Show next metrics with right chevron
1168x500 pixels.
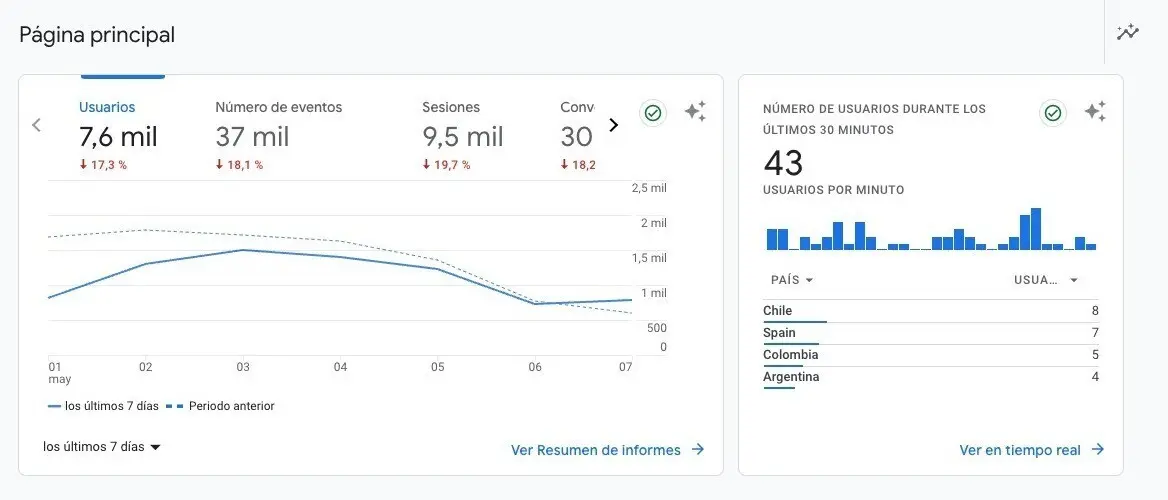614,125
